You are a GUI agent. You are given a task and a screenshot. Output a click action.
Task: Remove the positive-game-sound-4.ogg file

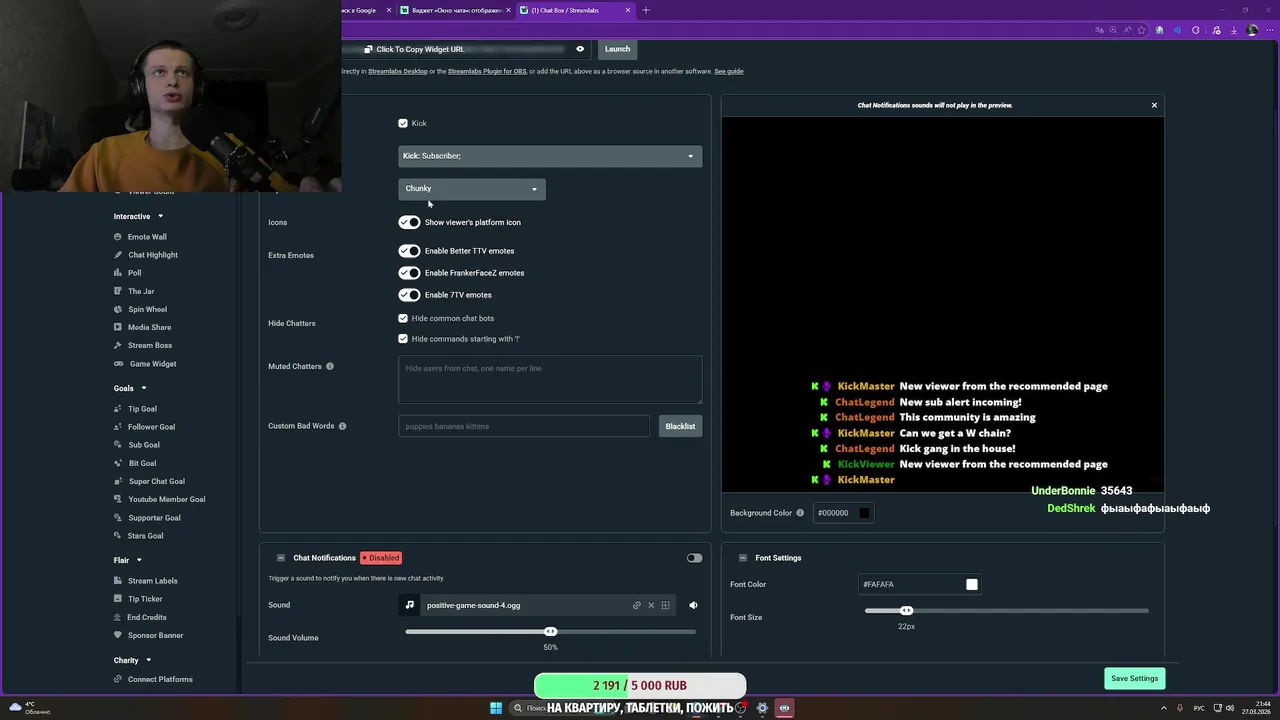(x=651, y=605)
